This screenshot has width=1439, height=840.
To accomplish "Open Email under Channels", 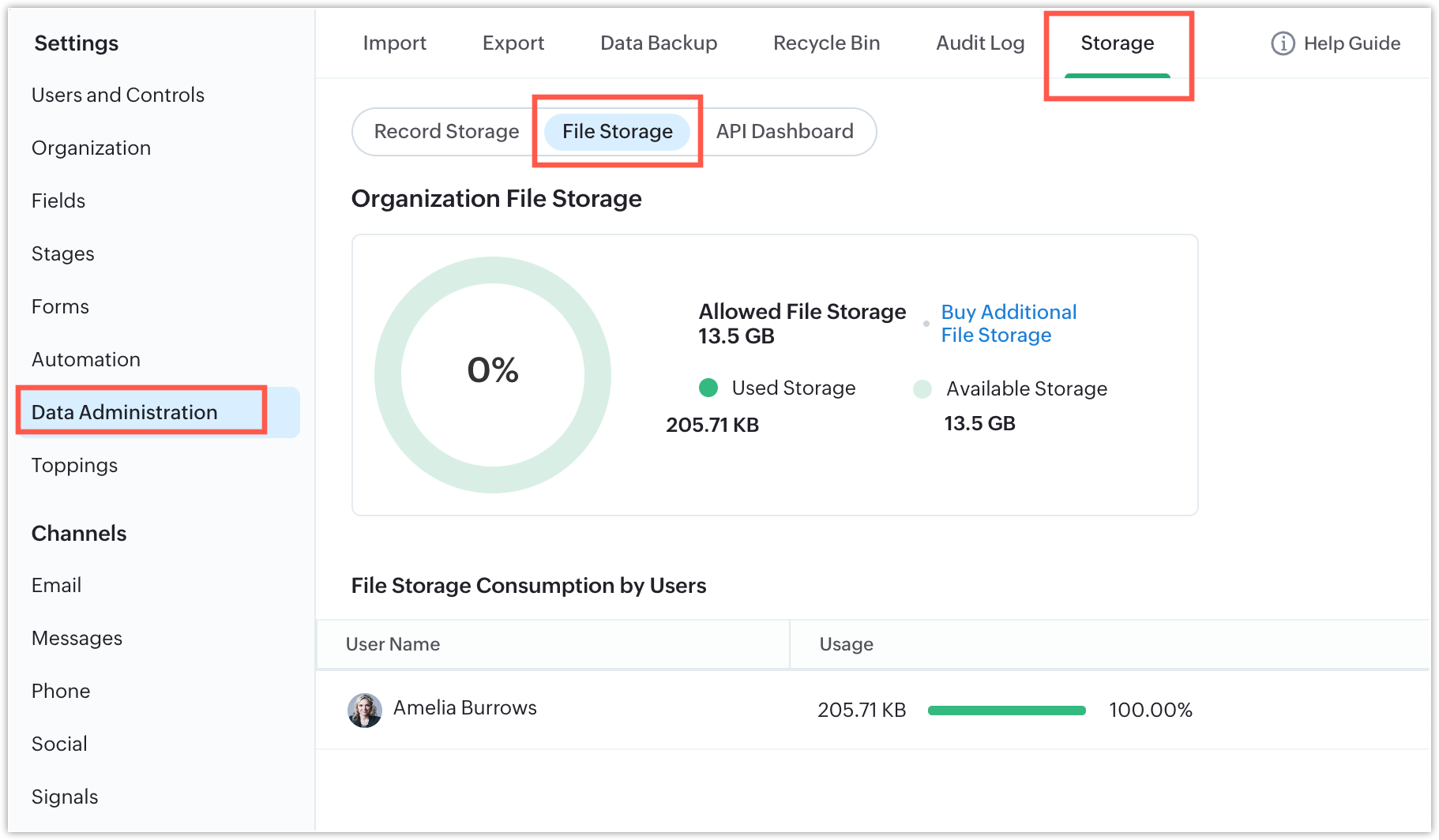I will click(x=56, y=586).
